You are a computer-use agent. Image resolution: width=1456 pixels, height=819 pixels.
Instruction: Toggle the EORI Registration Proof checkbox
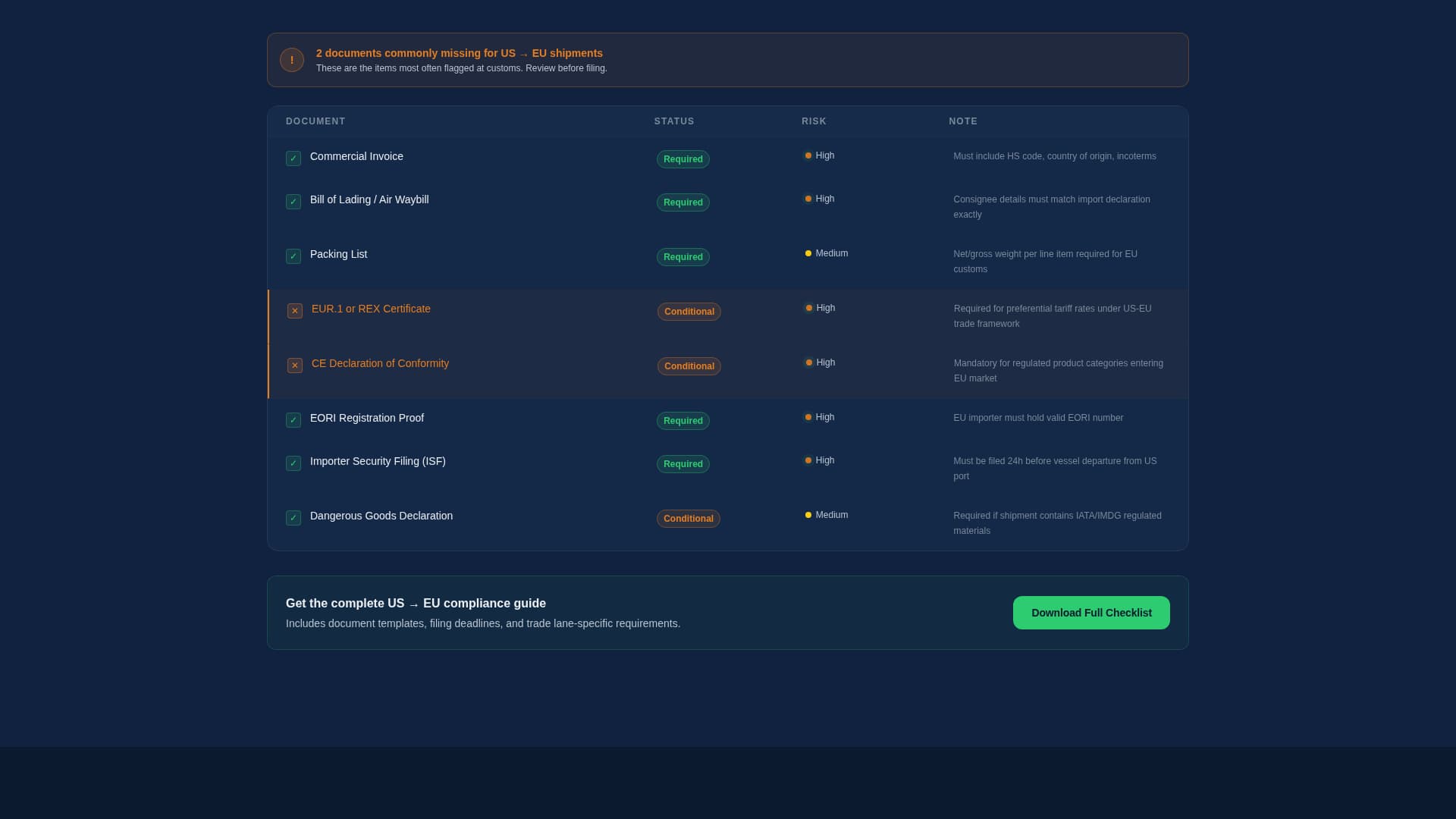point(293,420)
